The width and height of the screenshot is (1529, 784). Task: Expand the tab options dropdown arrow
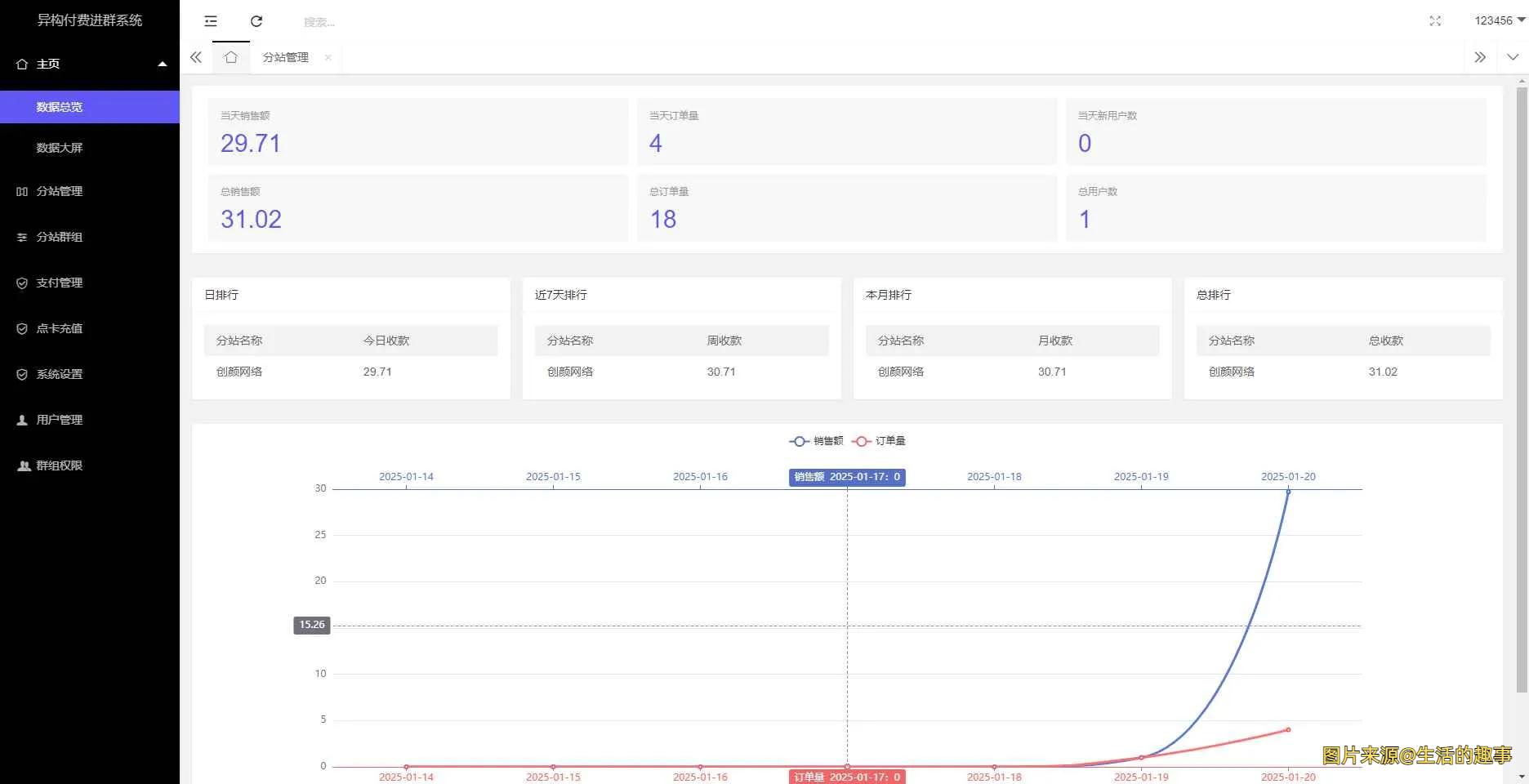1513,57
